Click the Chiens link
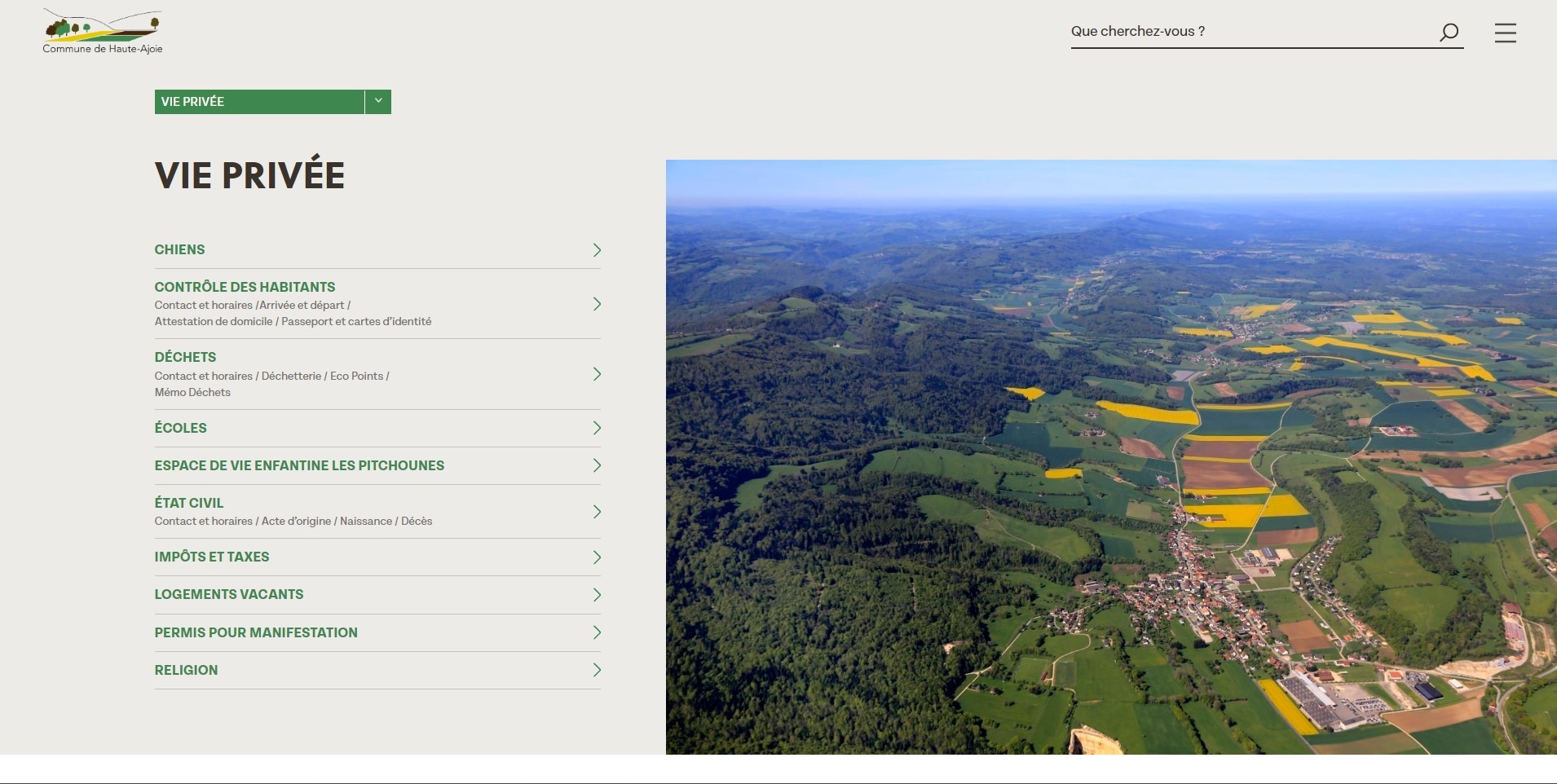The width and height of the screenshot is (1557, 784). (179, 249)
